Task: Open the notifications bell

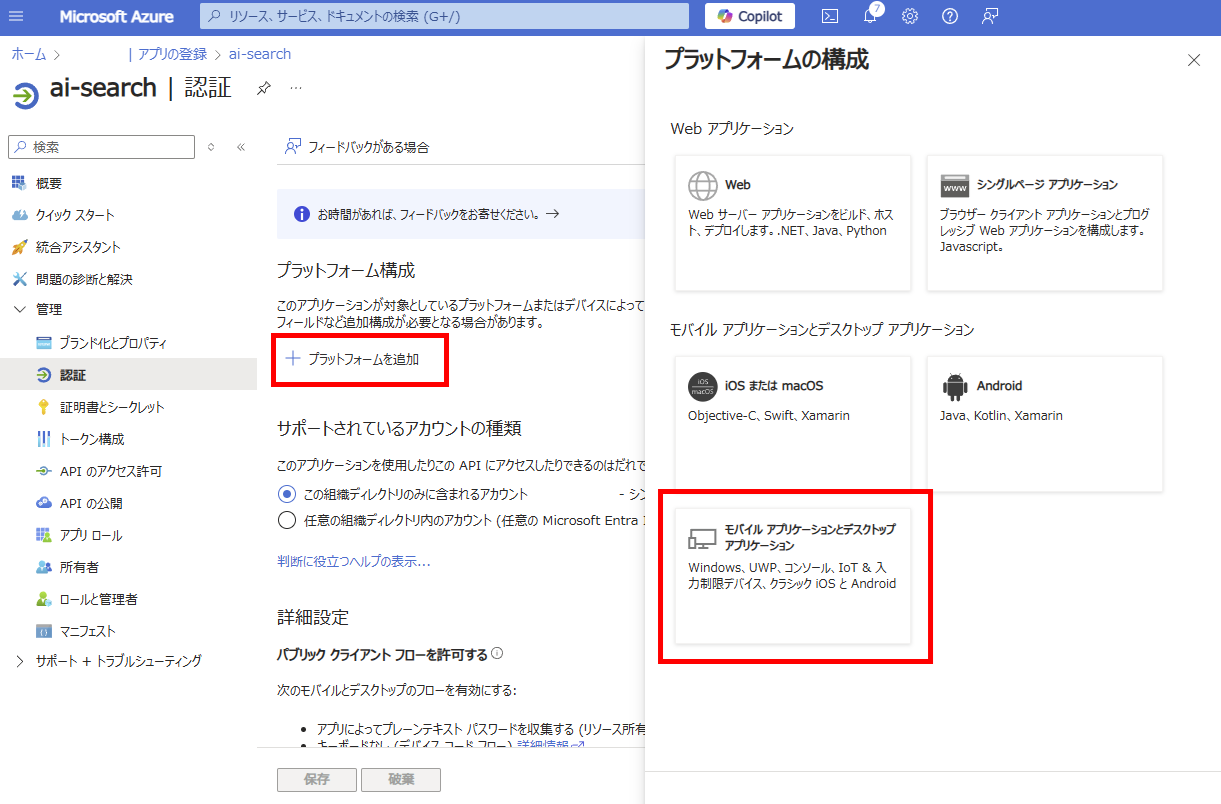Action: coord(869,16)
